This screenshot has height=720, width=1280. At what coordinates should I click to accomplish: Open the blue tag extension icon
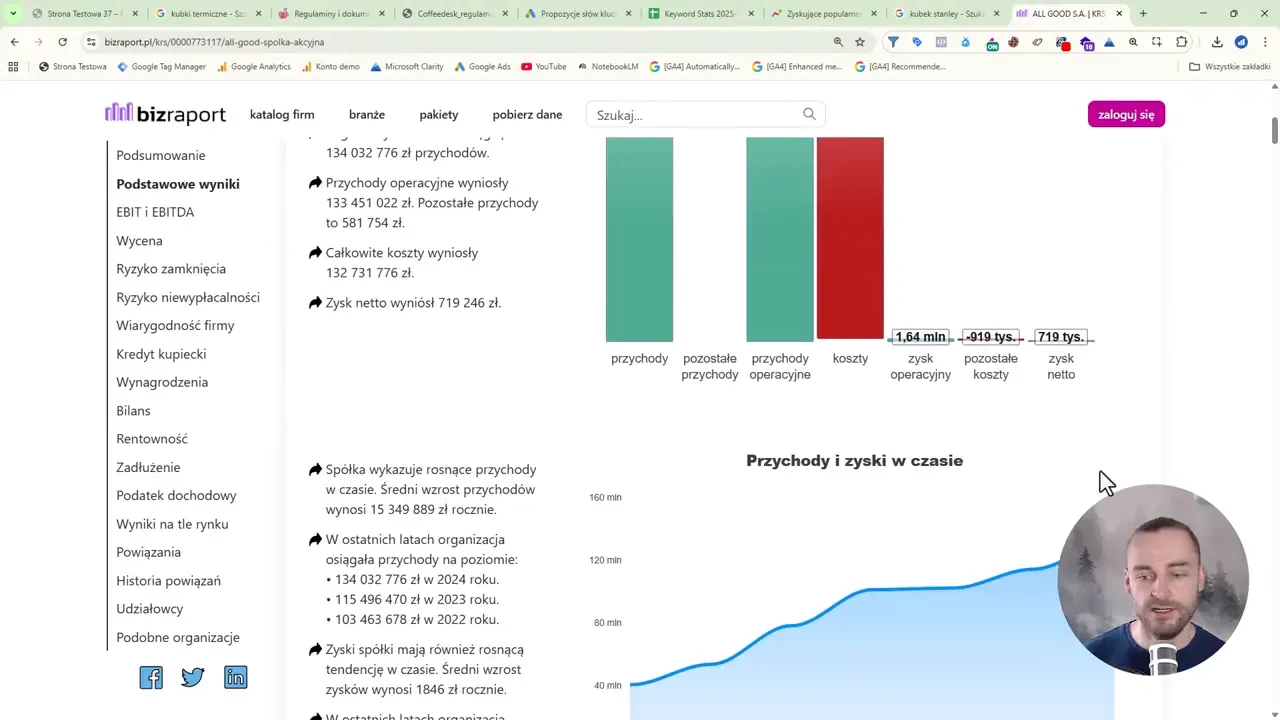[917, 42]
